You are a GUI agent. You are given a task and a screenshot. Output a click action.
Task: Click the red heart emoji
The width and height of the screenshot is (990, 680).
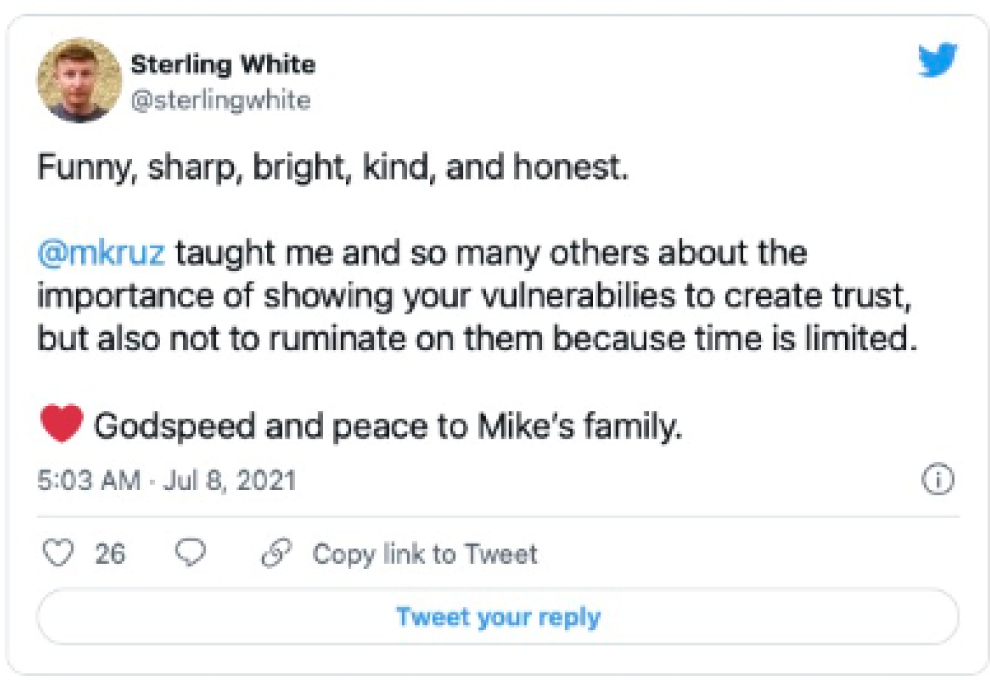(x=61, y=426)
